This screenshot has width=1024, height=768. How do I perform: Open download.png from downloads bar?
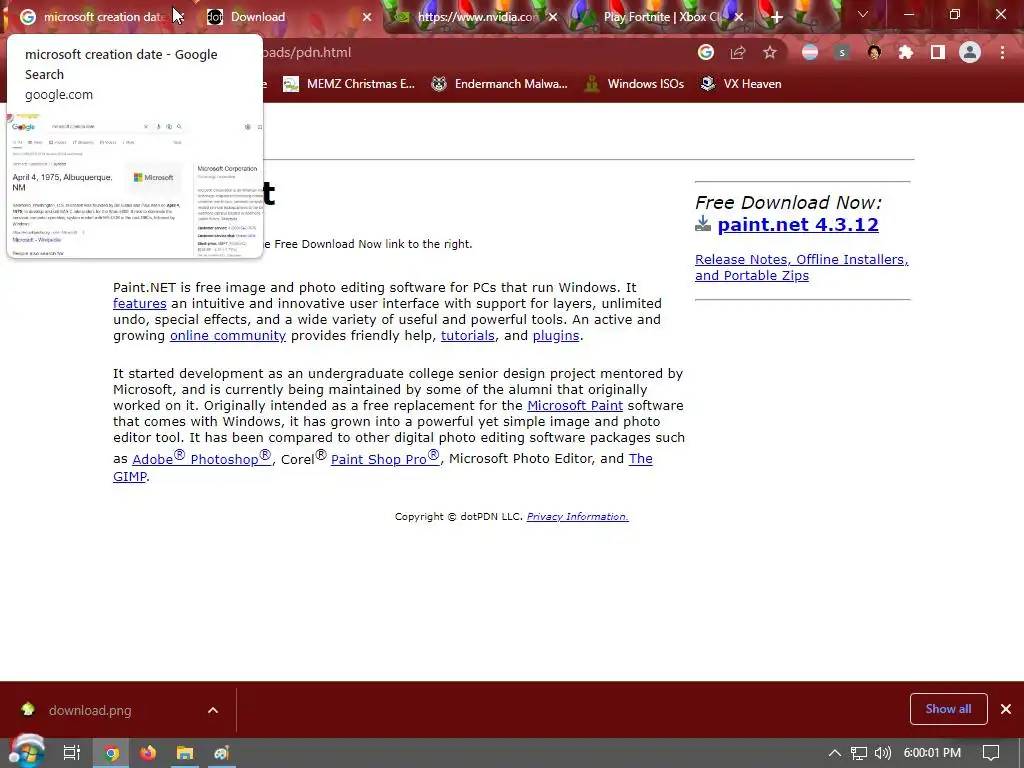(89, 711)
